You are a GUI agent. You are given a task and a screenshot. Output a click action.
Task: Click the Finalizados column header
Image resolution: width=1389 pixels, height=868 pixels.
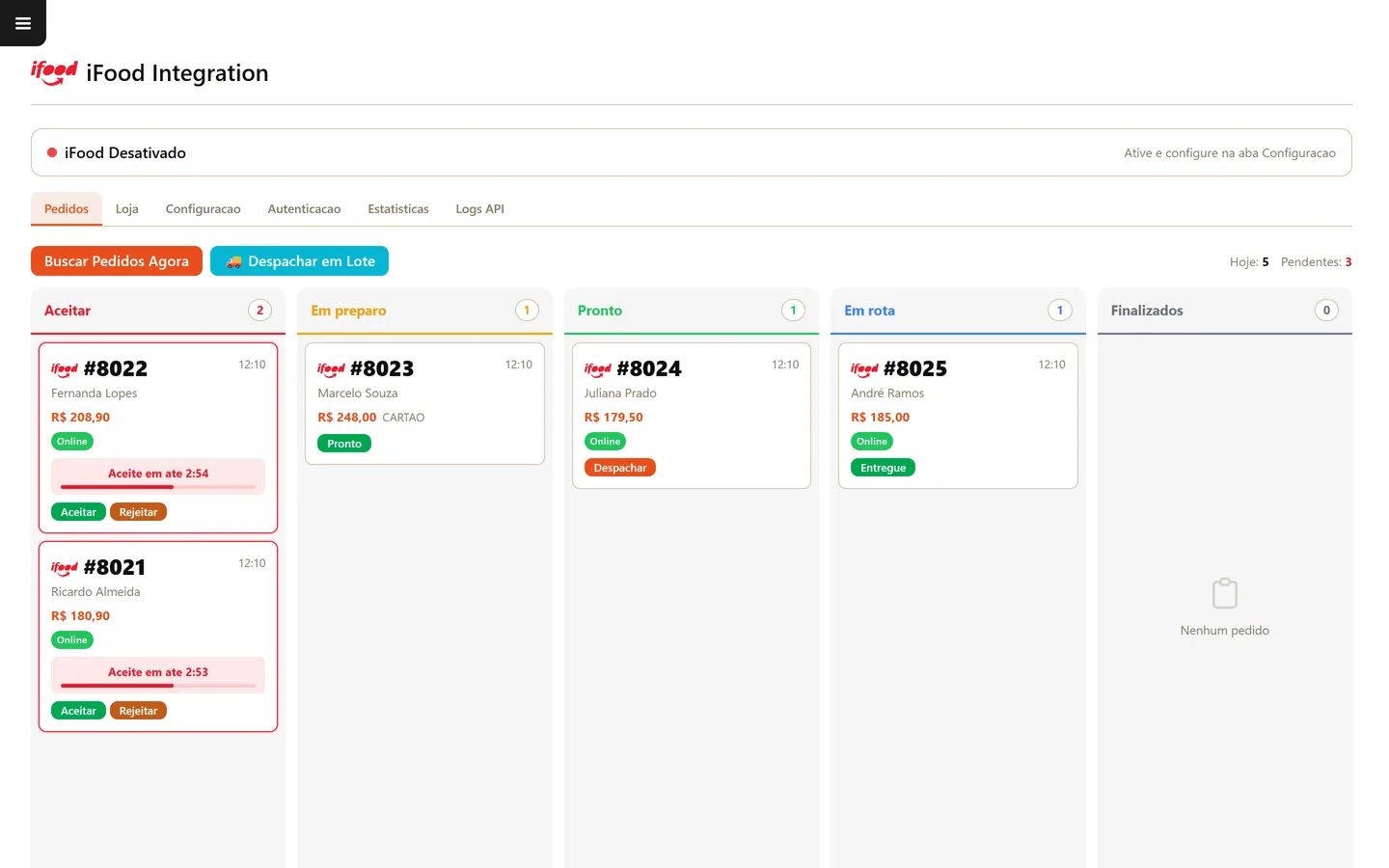(x=1225, y=311)
